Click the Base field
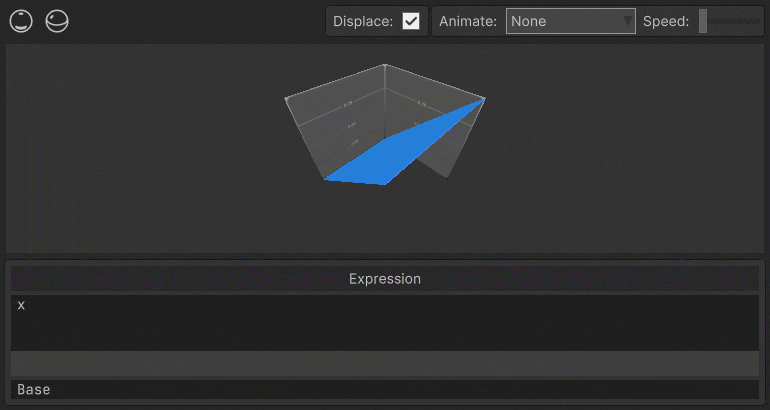Image resolution: width=770 pixels, height=410 pixels. pos(385,389)
